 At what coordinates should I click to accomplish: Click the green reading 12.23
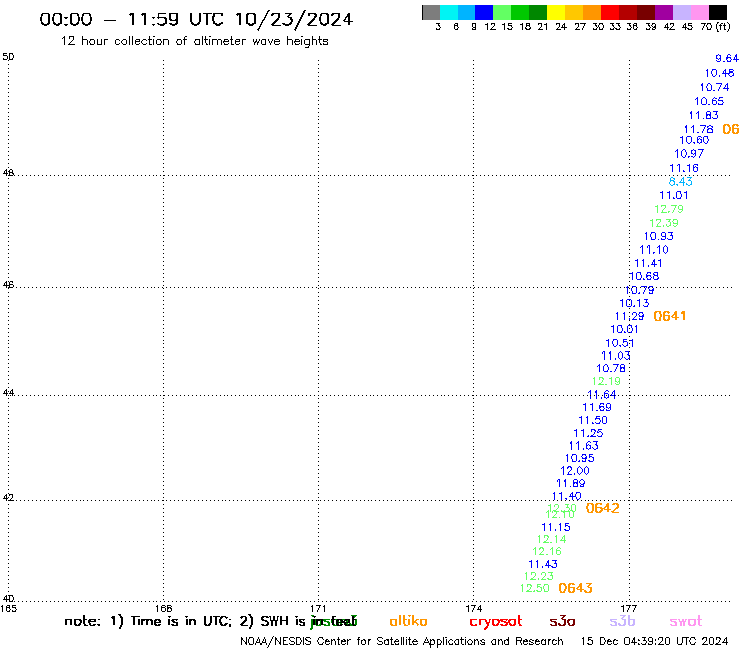point(538,576)
